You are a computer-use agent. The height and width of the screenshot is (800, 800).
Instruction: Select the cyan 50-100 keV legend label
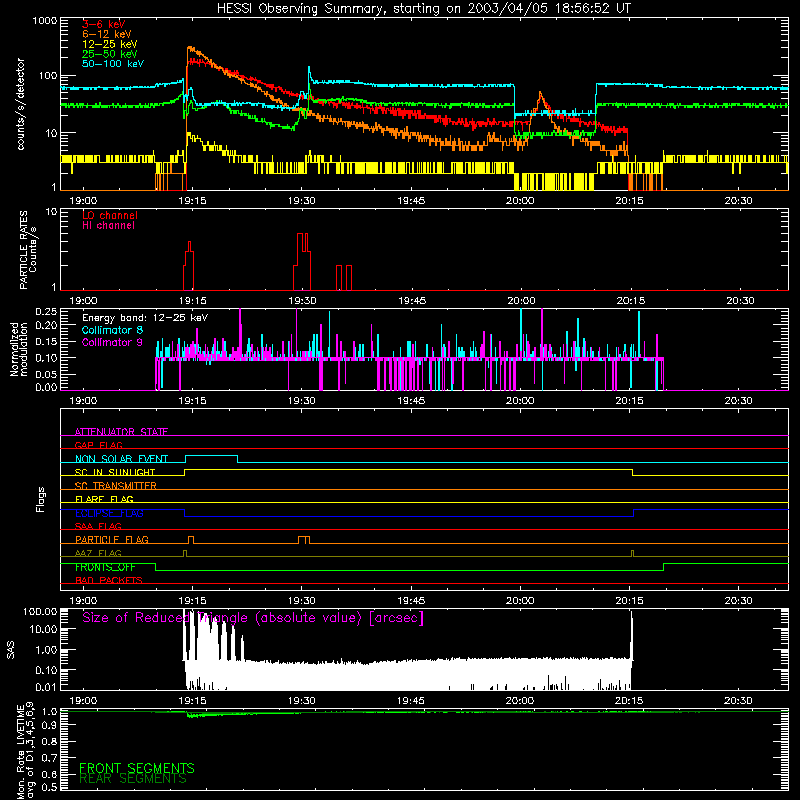[x=112, y=64]
